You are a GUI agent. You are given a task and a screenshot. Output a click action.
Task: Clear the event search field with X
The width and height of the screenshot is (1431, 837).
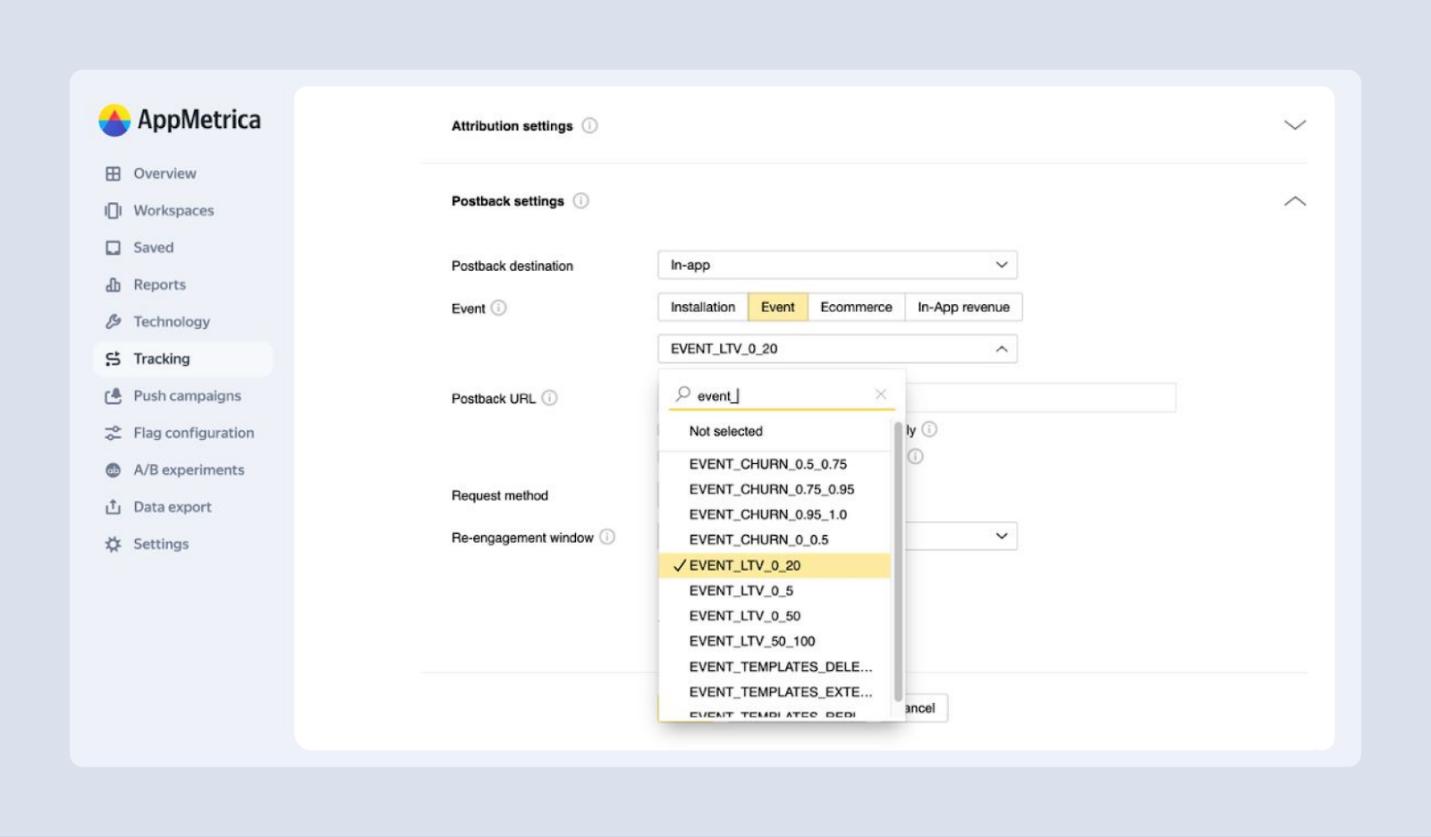tap(880, 395)
